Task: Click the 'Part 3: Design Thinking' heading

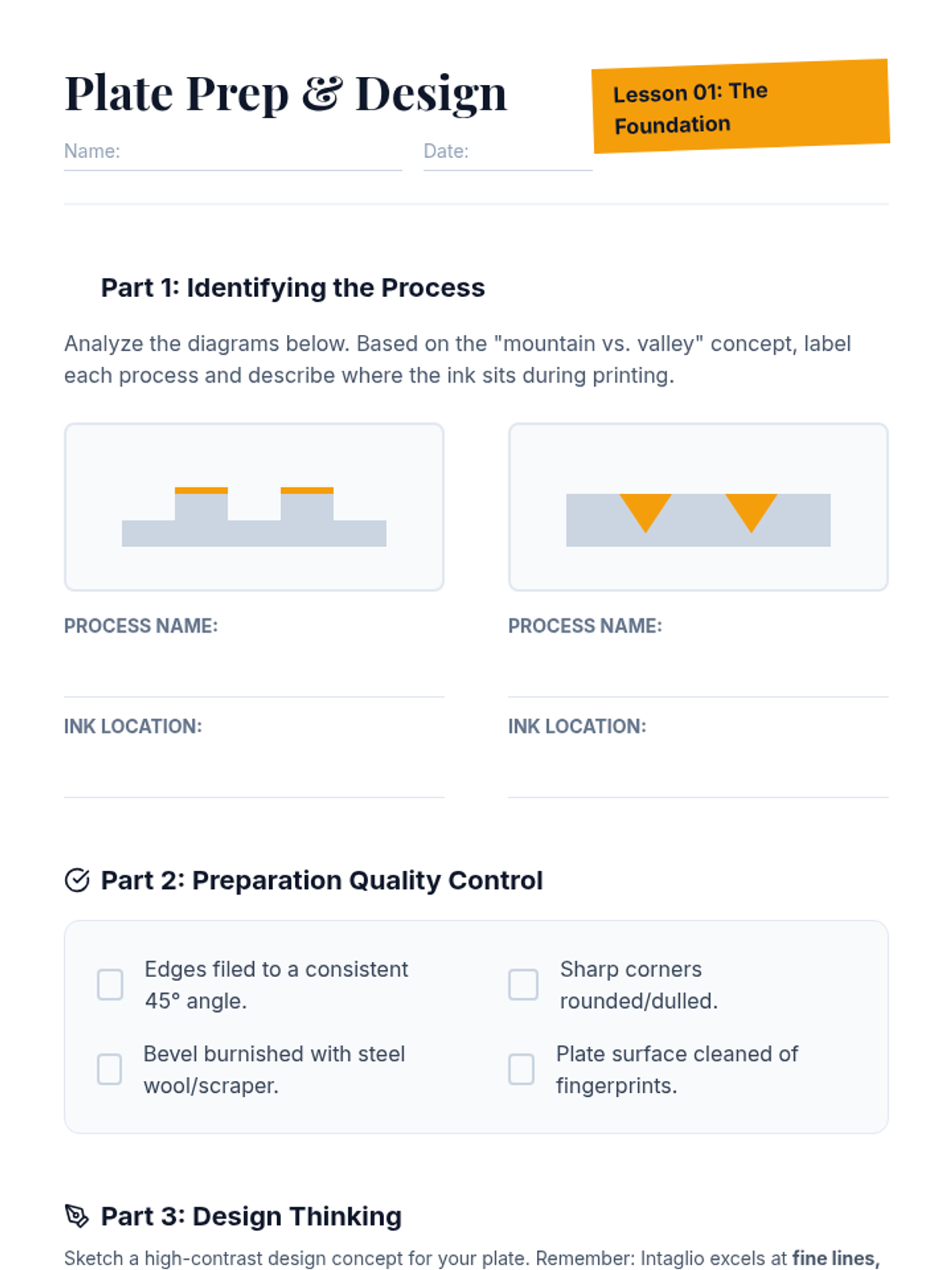Action: click(251, 1216)
